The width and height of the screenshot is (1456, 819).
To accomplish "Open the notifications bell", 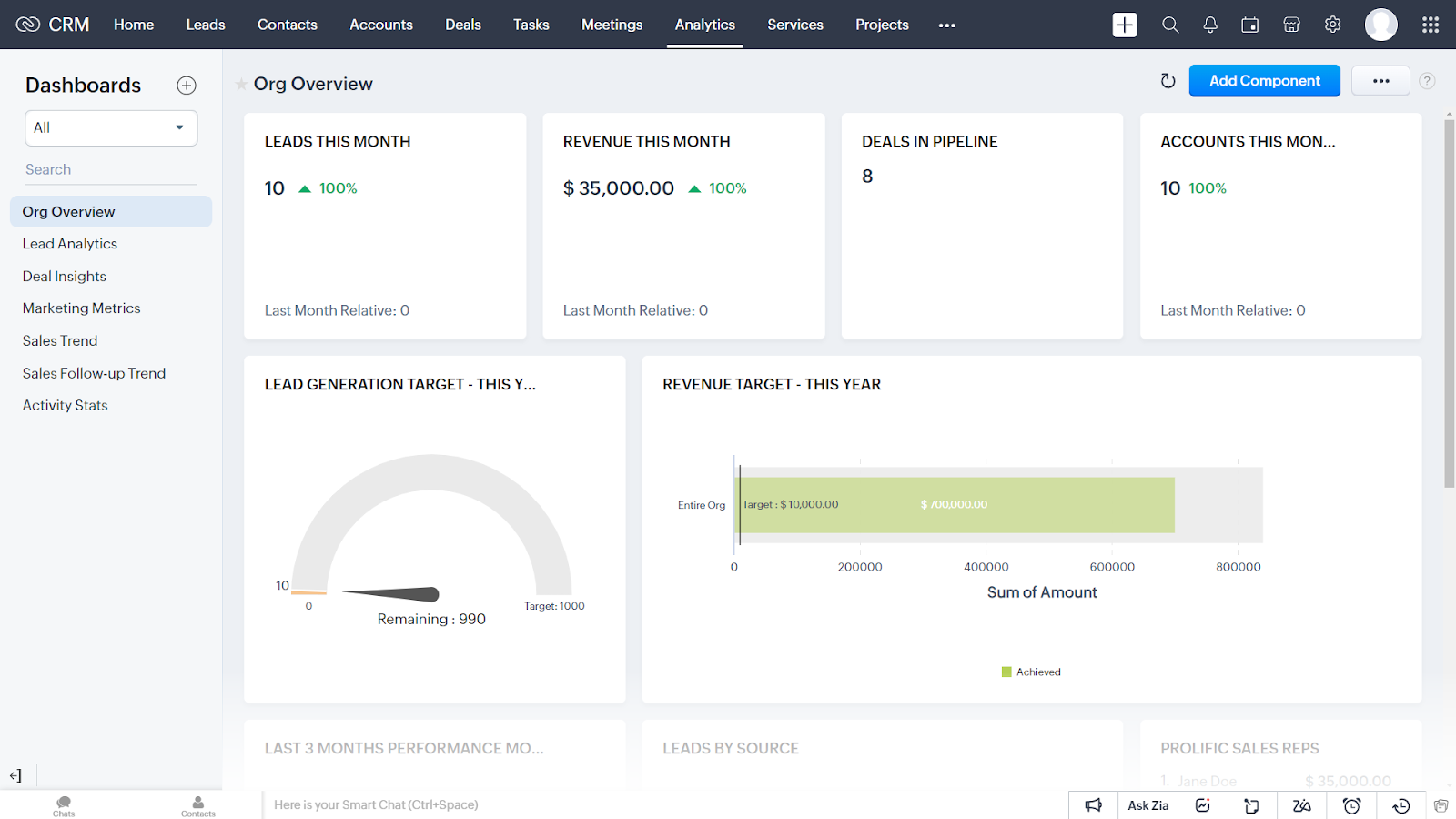I will [1210, 25].
